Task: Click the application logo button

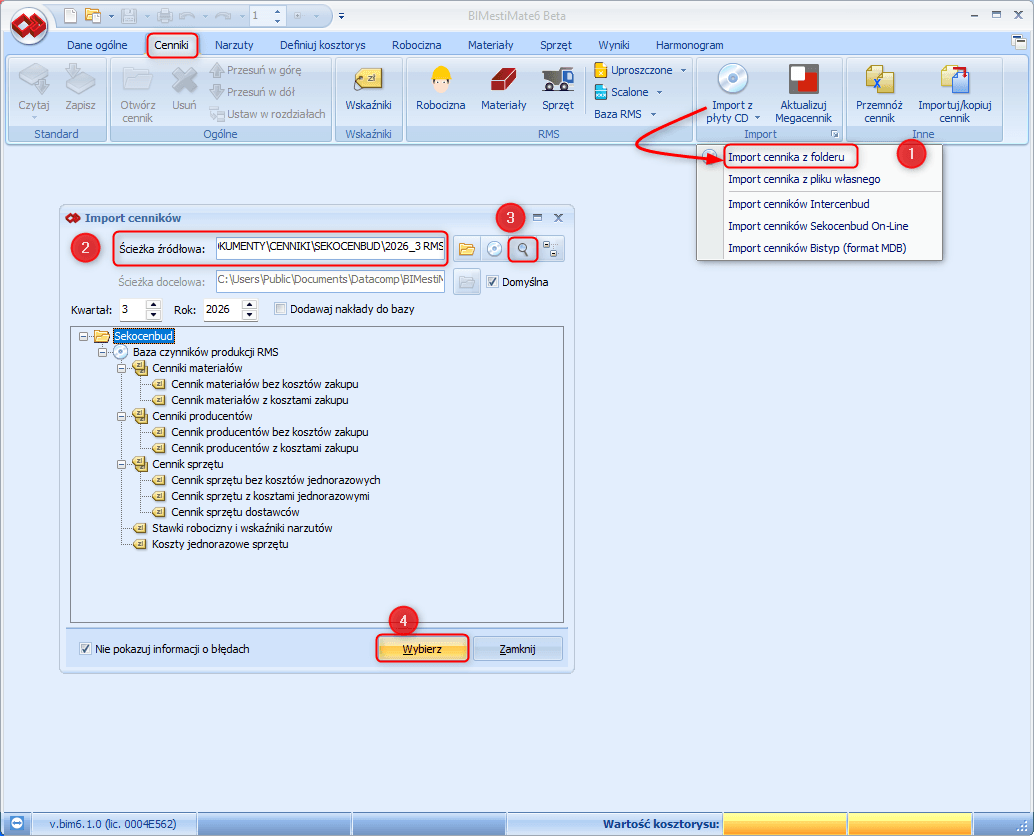Action: pyautogui.click(x=29, y=25)
